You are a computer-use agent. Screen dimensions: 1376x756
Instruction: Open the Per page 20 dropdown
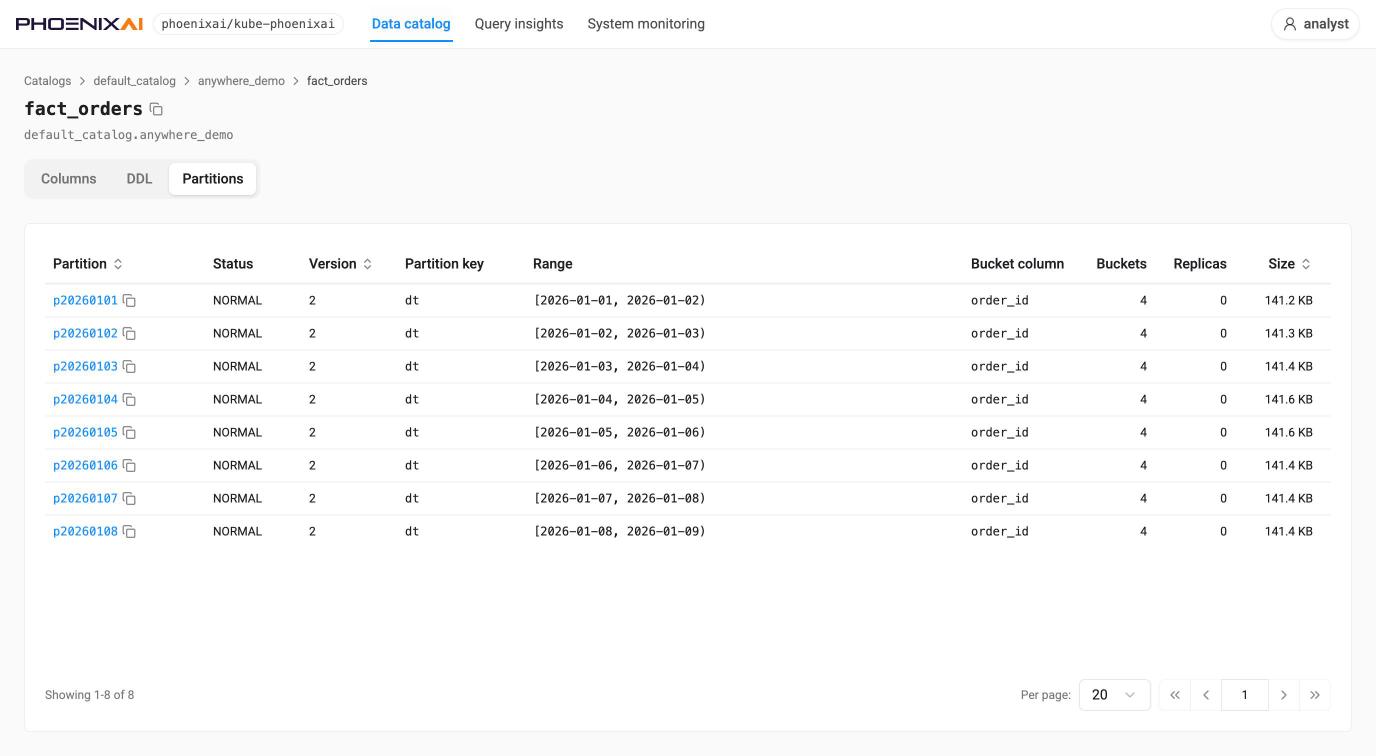click(x=1115, y=695)
